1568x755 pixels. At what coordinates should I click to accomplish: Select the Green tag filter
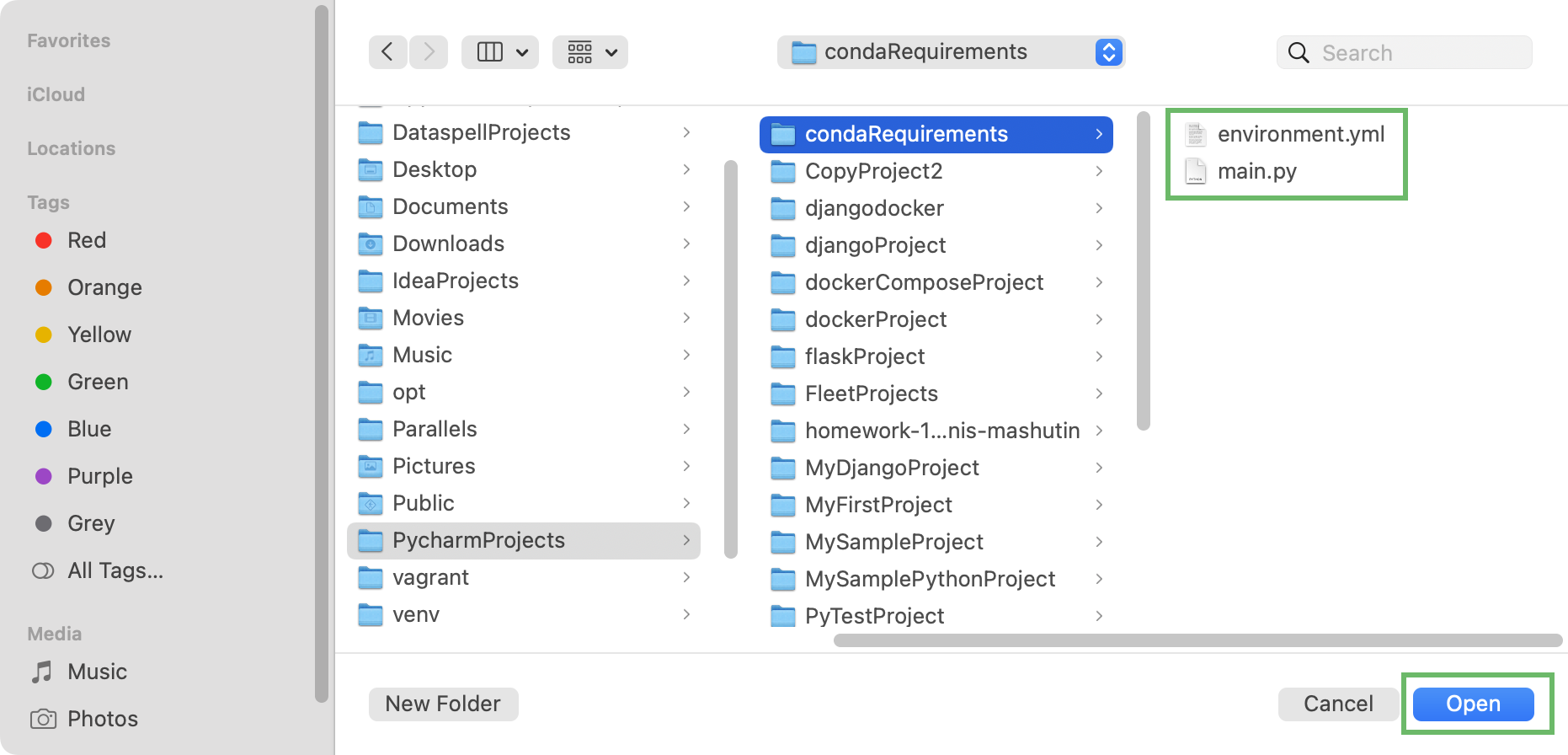pyautogui.click(x=44, y=382)
